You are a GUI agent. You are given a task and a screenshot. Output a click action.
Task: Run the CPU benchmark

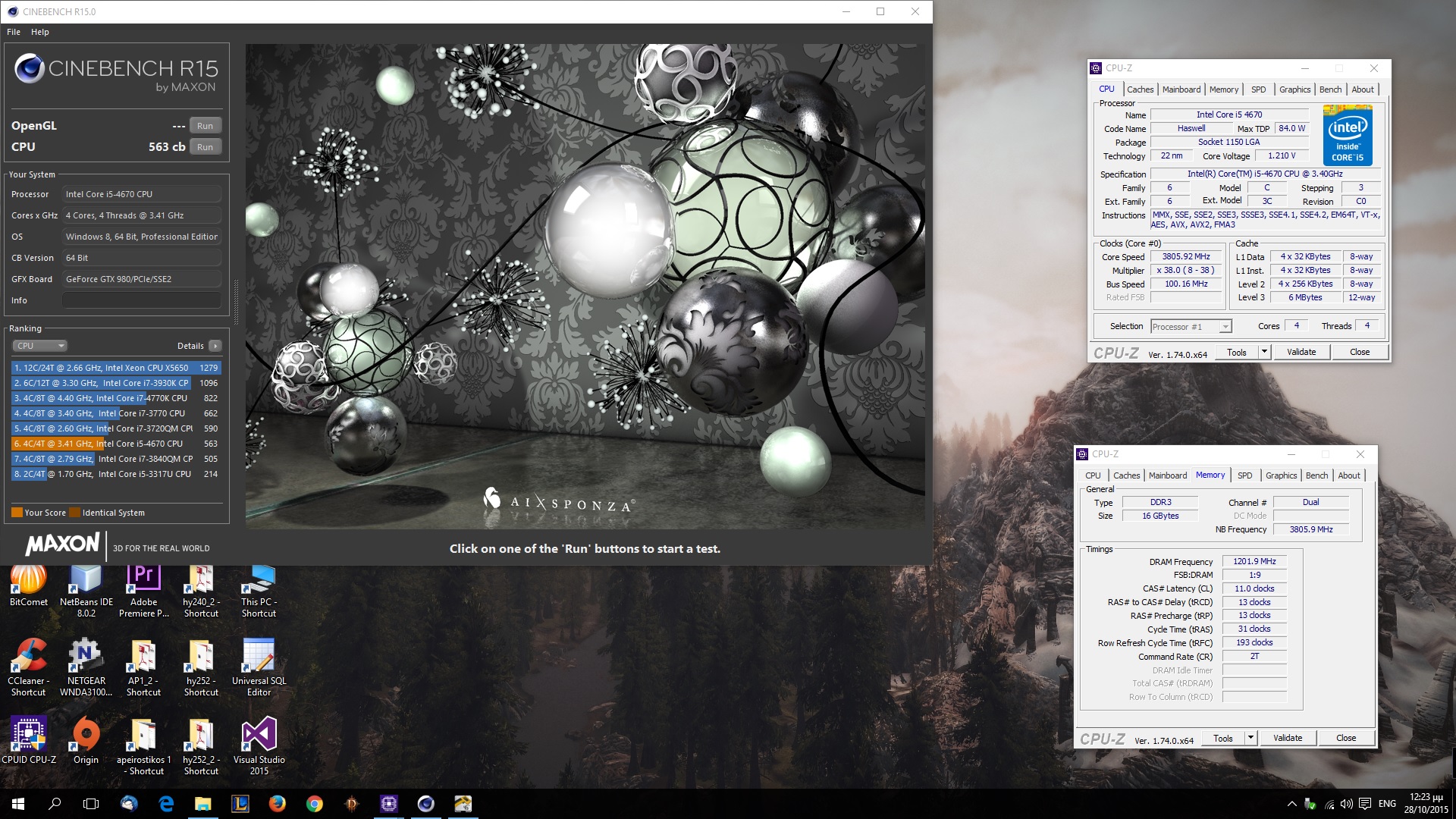click(x=205, y=147)
